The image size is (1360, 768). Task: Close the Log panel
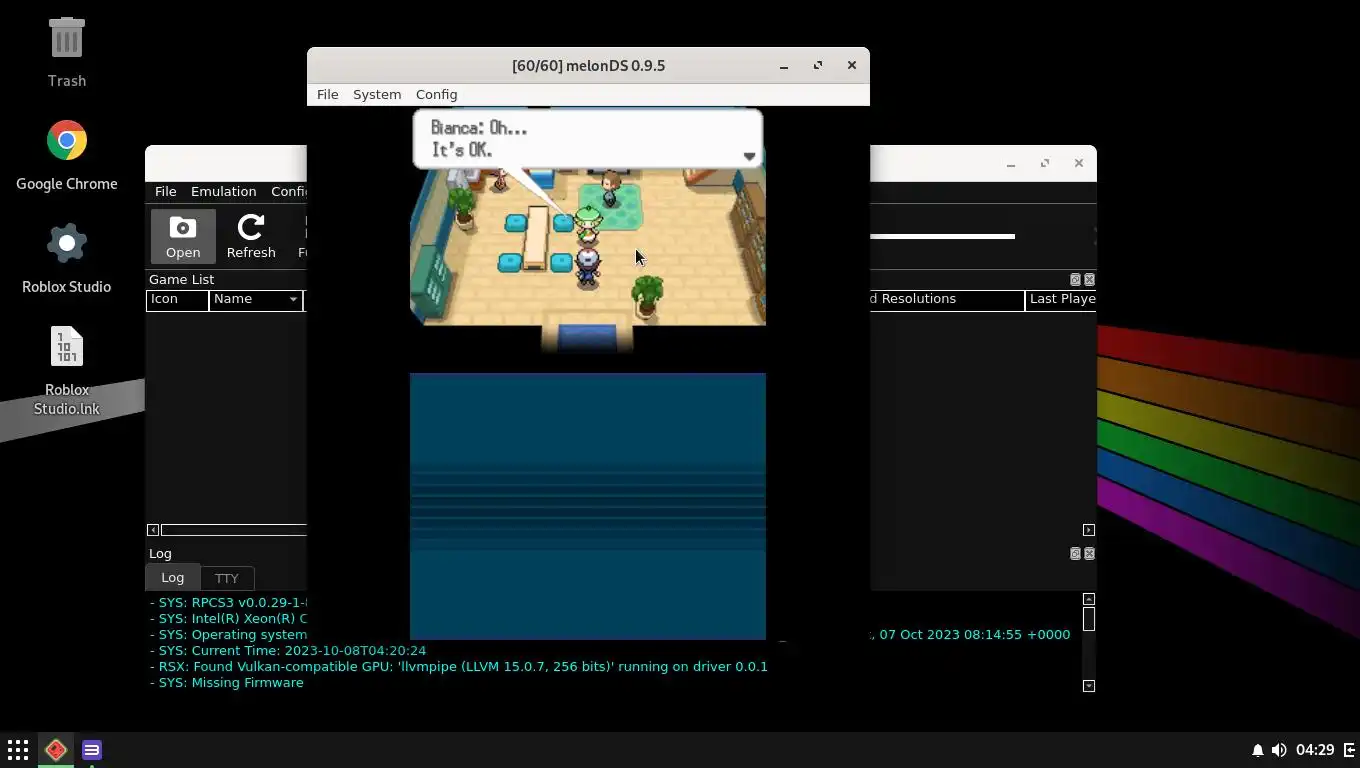point(1090,554)
